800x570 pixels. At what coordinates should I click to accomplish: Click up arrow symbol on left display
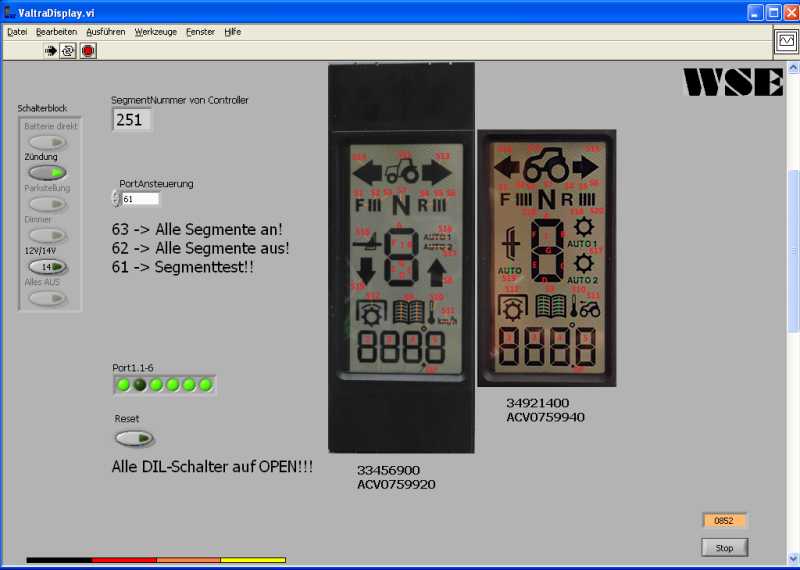[437, 273]
